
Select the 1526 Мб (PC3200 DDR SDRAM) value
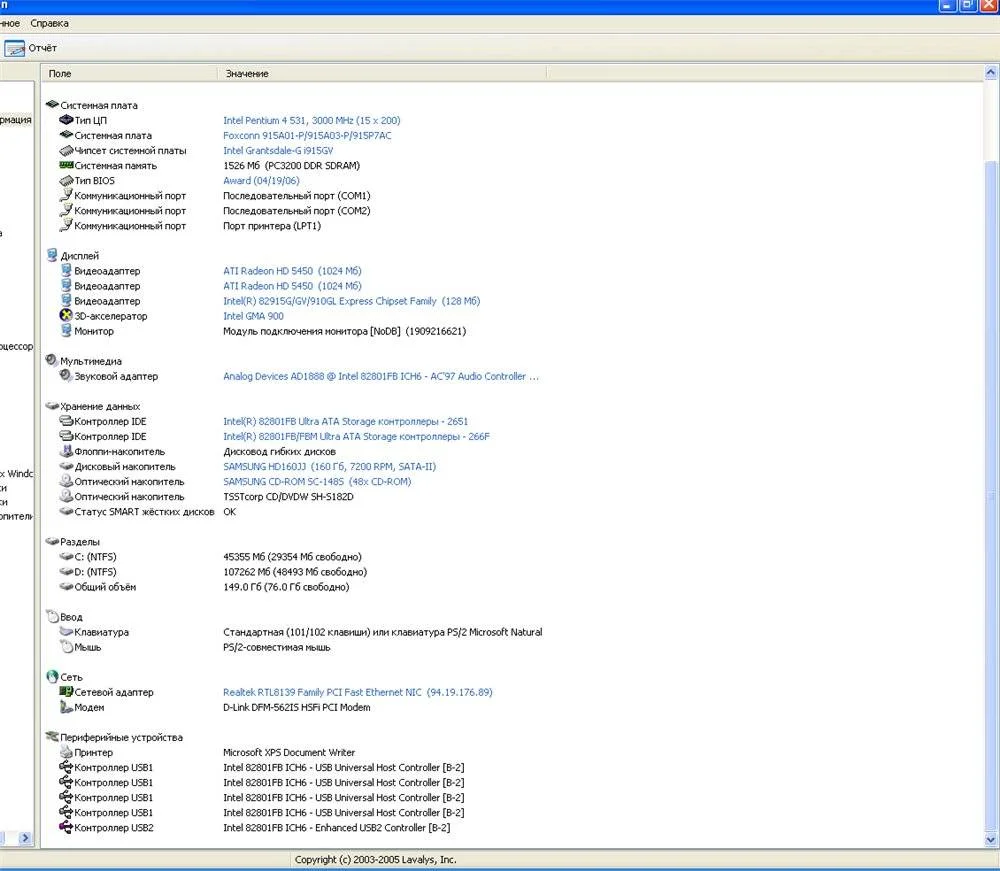tap(291, 165)
